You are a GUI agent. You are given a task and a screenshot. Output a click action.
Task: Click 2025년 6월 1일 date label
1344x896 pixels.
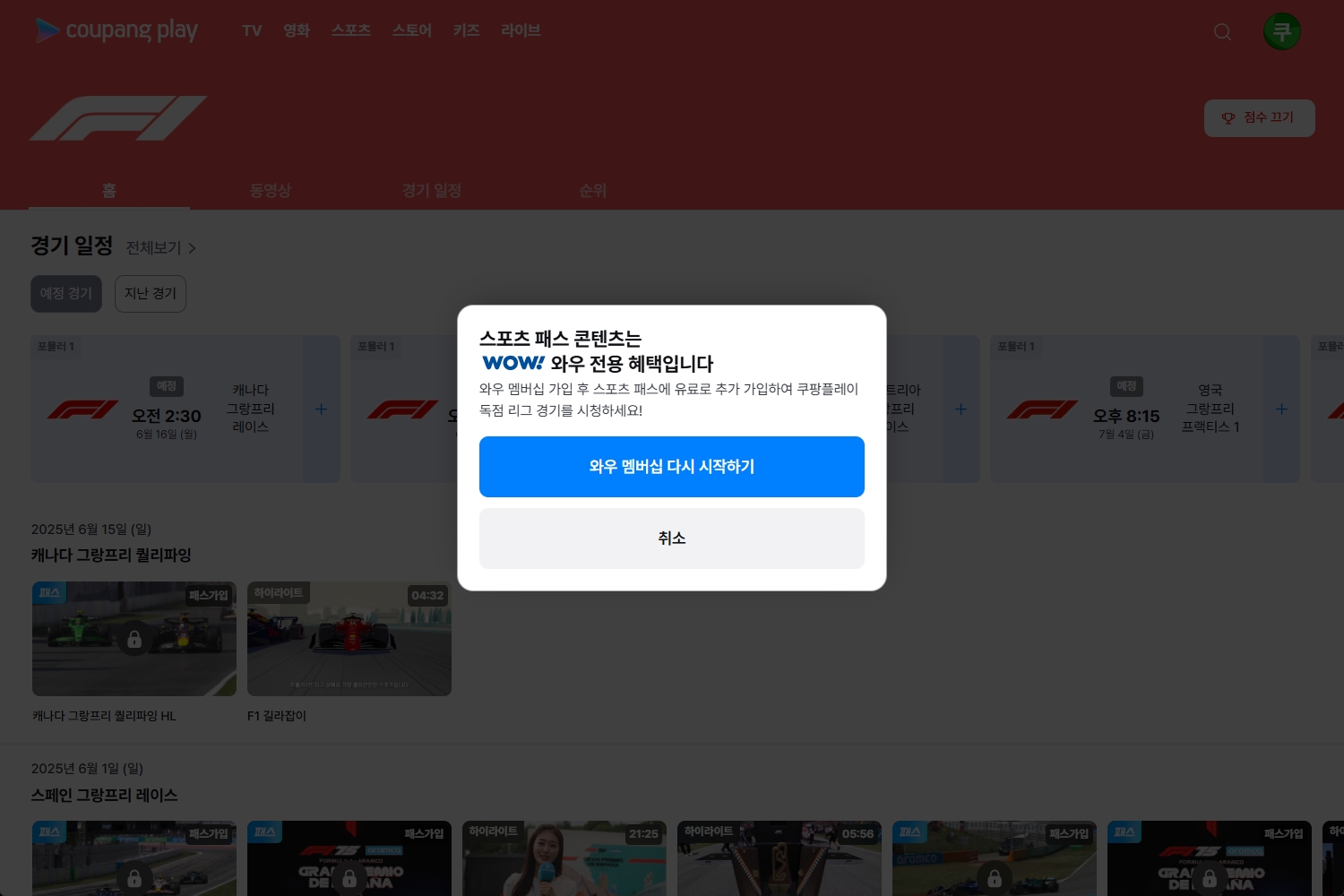[87, 769]
